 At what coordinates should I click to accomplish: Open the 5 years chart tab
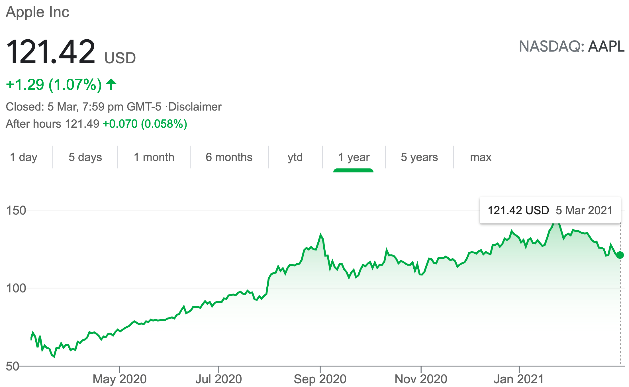(419, 157)
